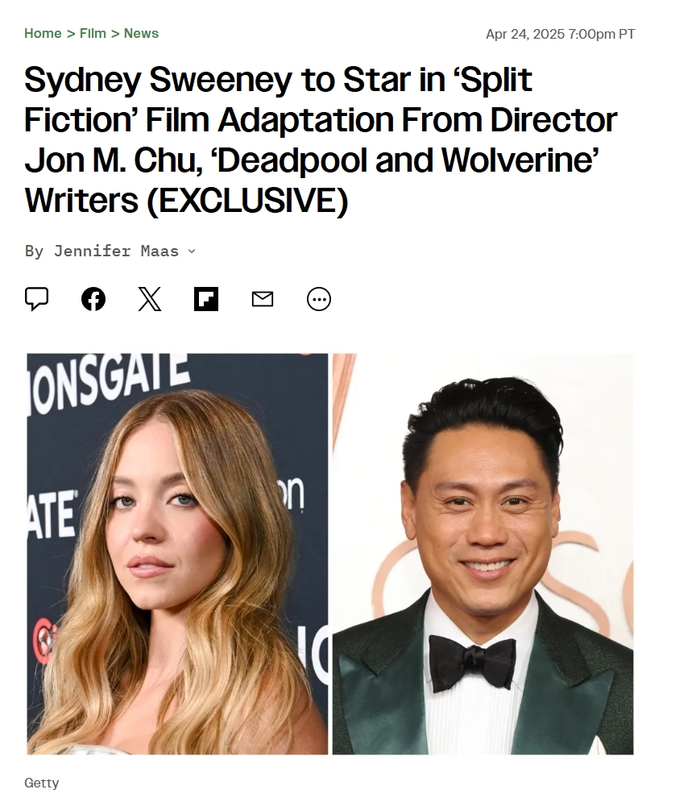Open the News breadcrumb link
This screenshot has height=806, width=700.
(x=141, y=33)
